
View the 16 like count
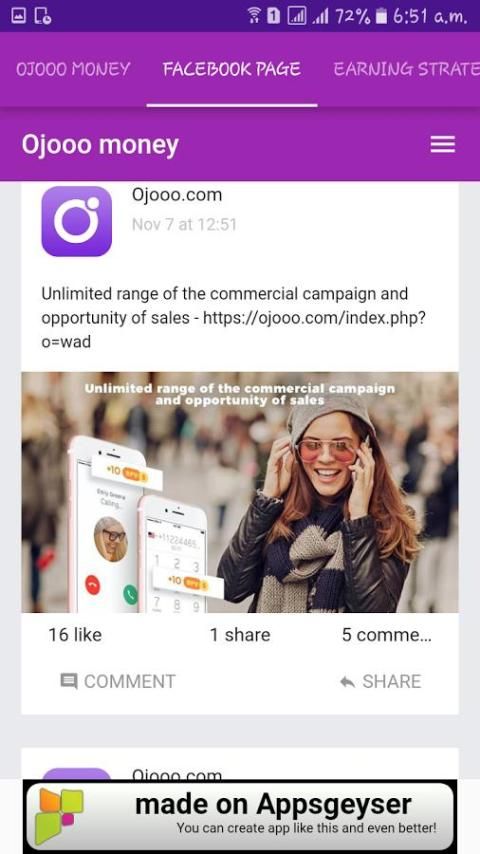[x=75, y=635]
